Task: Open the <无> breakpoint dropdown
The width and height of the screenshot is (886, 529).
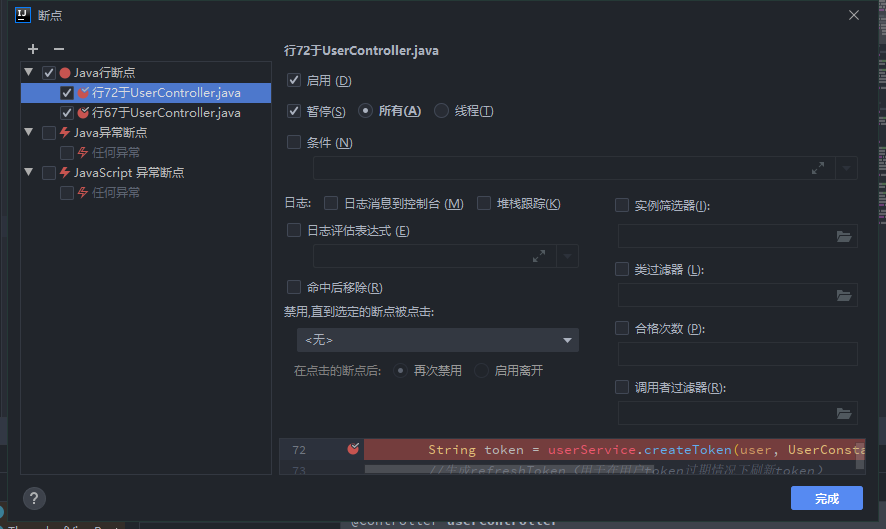Action: [x=438, y=340]
